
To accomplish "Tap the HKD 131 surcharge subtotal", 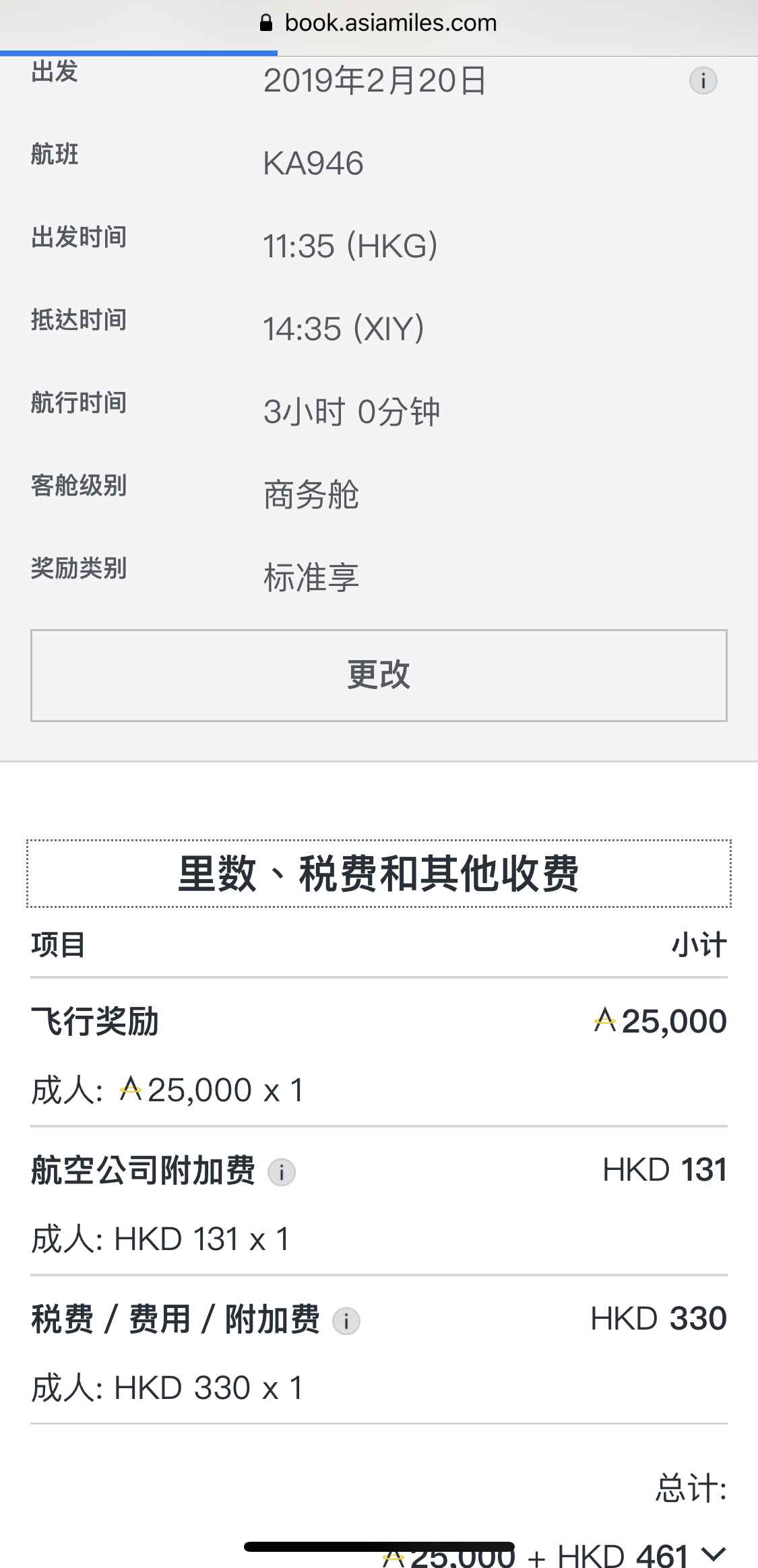I will pyautogui.click(x=665, y=1170).
